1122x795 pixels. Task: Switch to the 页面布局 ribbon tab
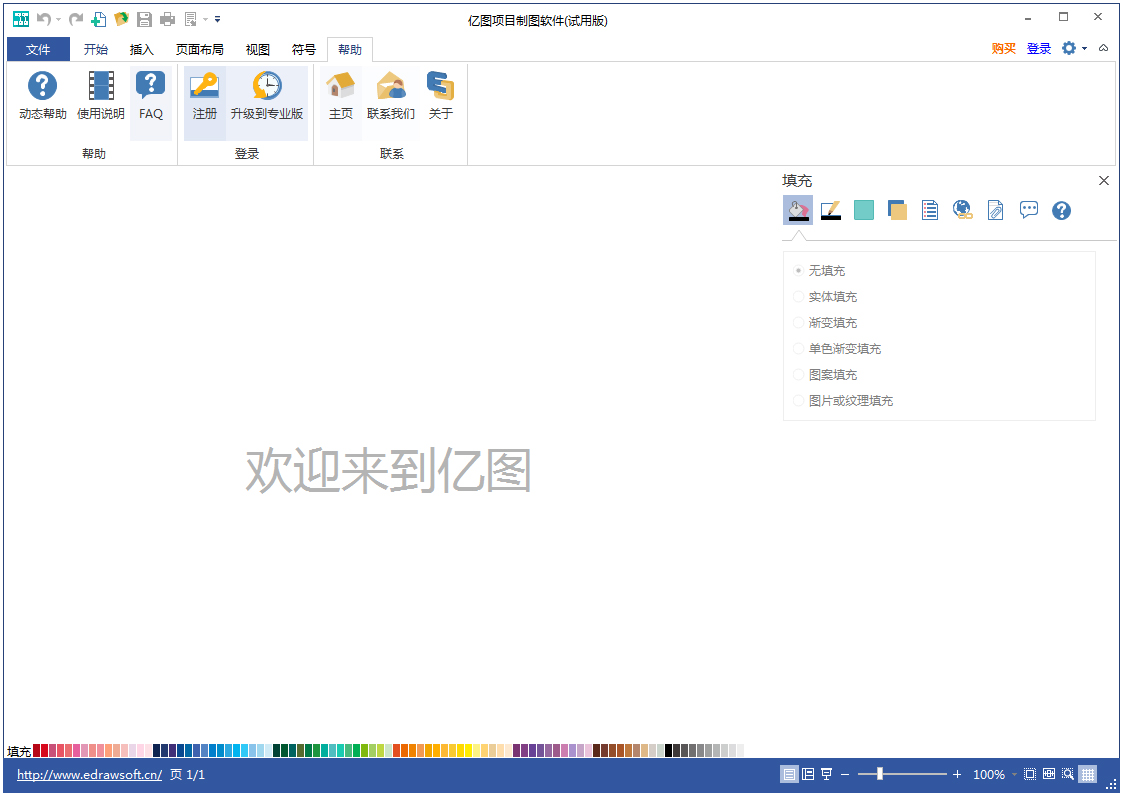[200, 49]
